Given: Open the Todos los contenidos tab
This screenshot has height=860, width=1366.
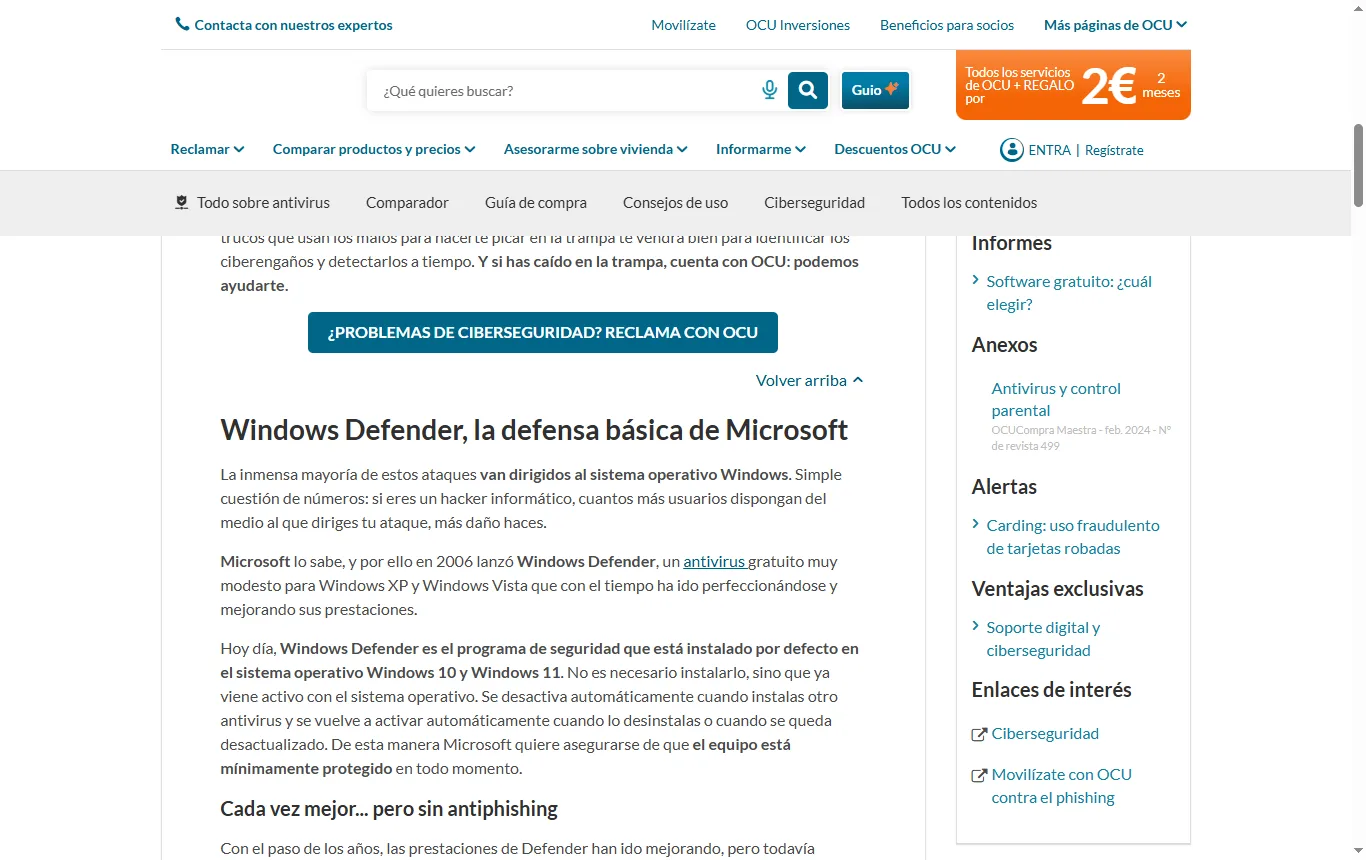Looking at the screenshot, I should tap(969, 202).
